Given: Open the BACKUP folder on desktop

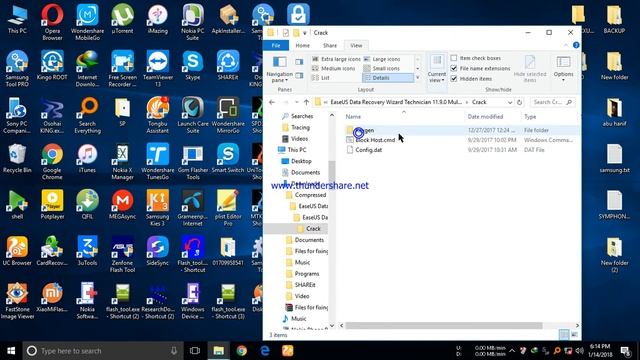Looking at the screenshot, I should click(614, 18).
